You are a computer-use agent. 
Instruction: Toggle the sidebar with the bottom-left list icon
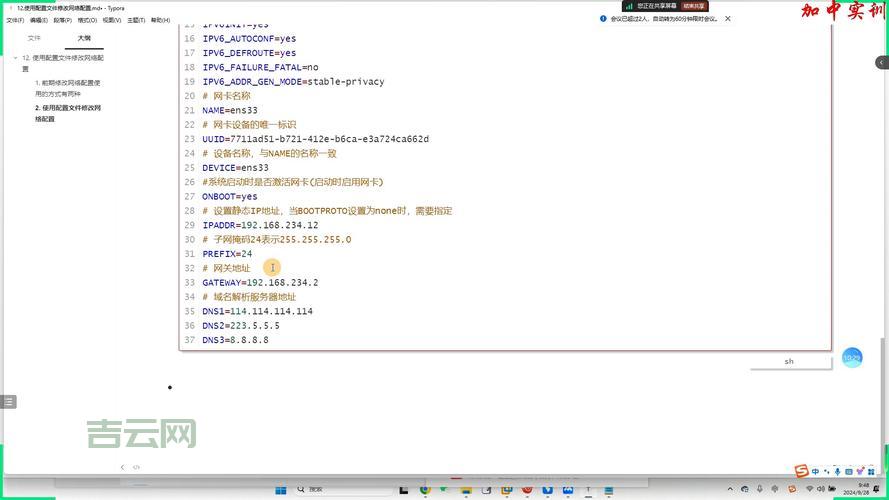click(9, 401)
